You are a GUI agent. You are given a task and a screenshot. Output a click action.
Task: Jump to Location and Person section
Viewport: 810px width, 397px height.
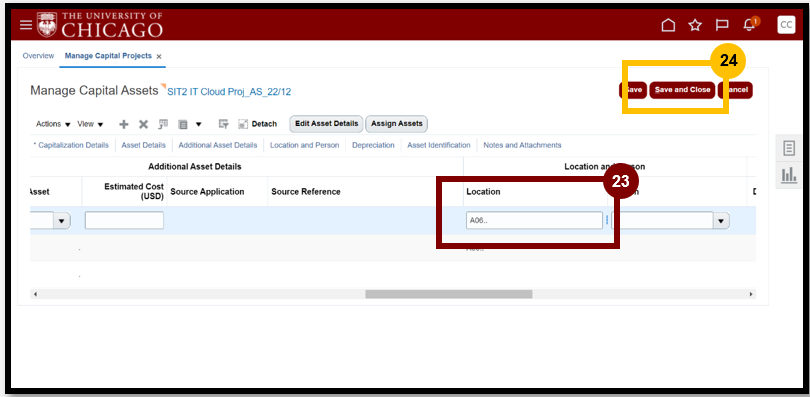(x=304, y=145)
